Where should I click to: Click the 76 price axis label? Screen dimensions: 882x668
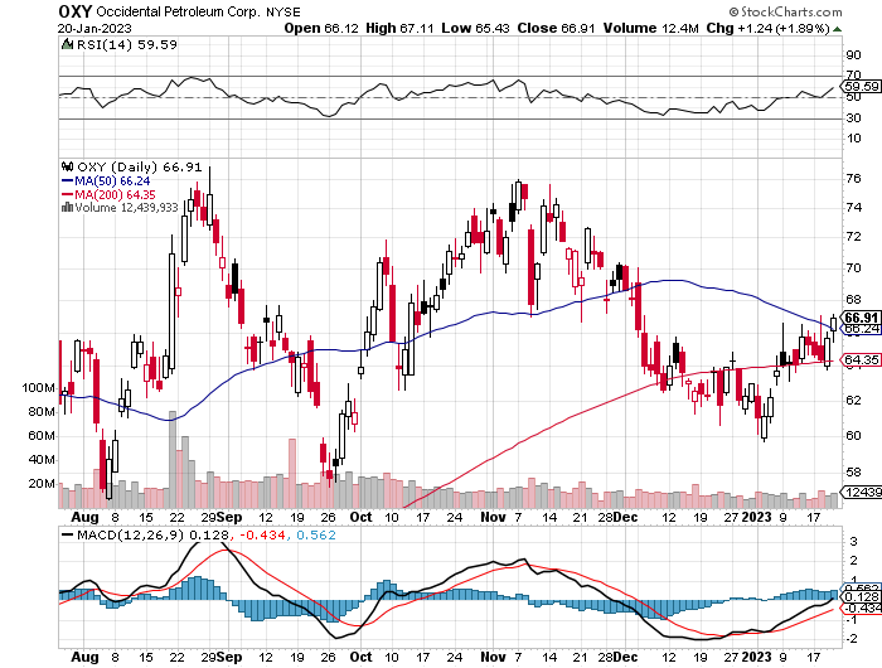pyautogui.click(x=853, y=179)
